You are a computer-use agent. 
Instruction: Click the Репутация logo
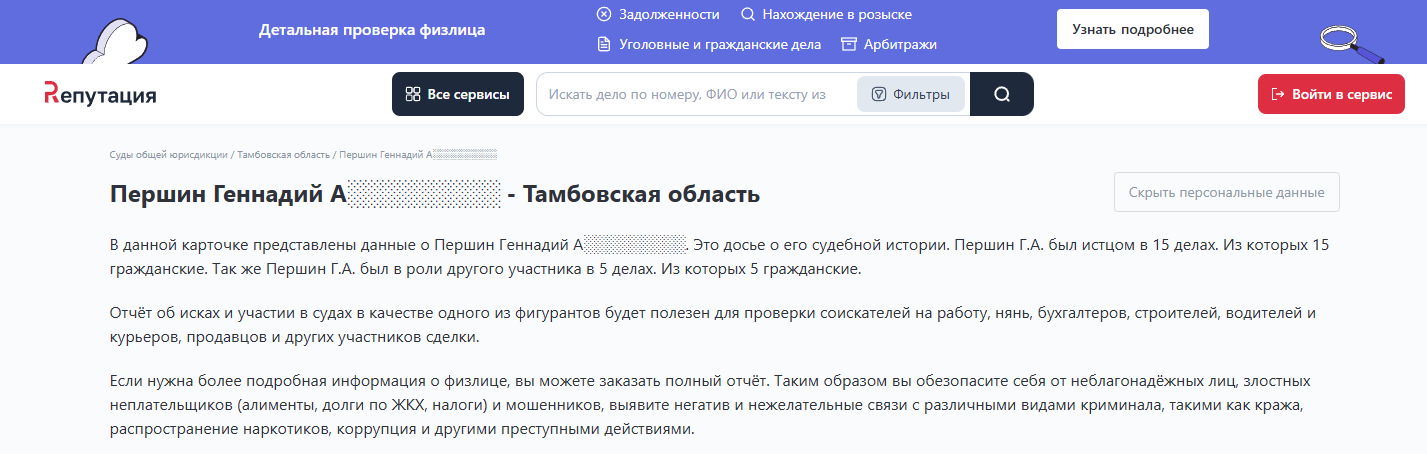pyautogui.click(x=100, y=94)
